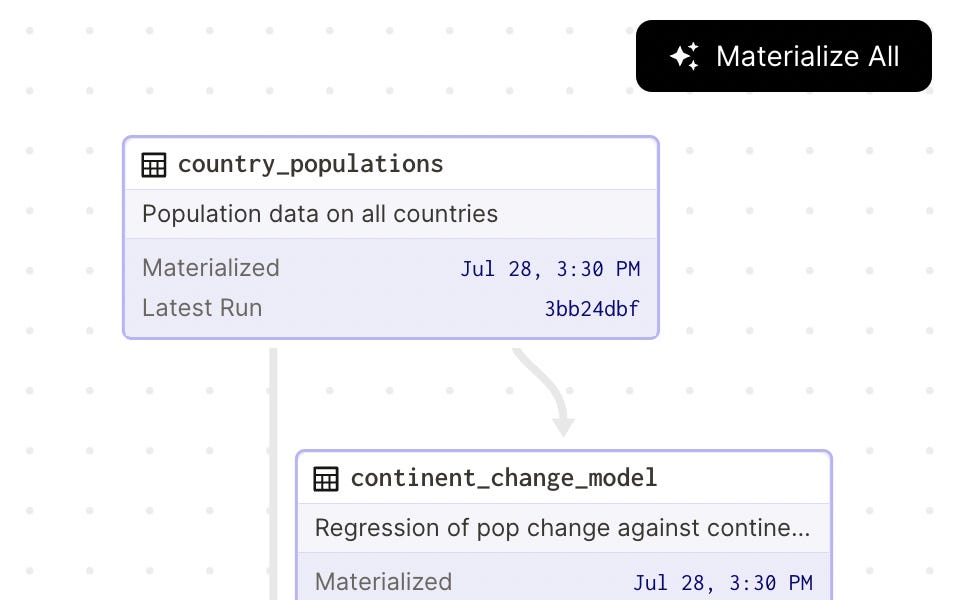Image resolution: width=956 pixels, height=600 pixels.
Task: Click the sparkle icon in Materialize All
Action: [685, 57]
